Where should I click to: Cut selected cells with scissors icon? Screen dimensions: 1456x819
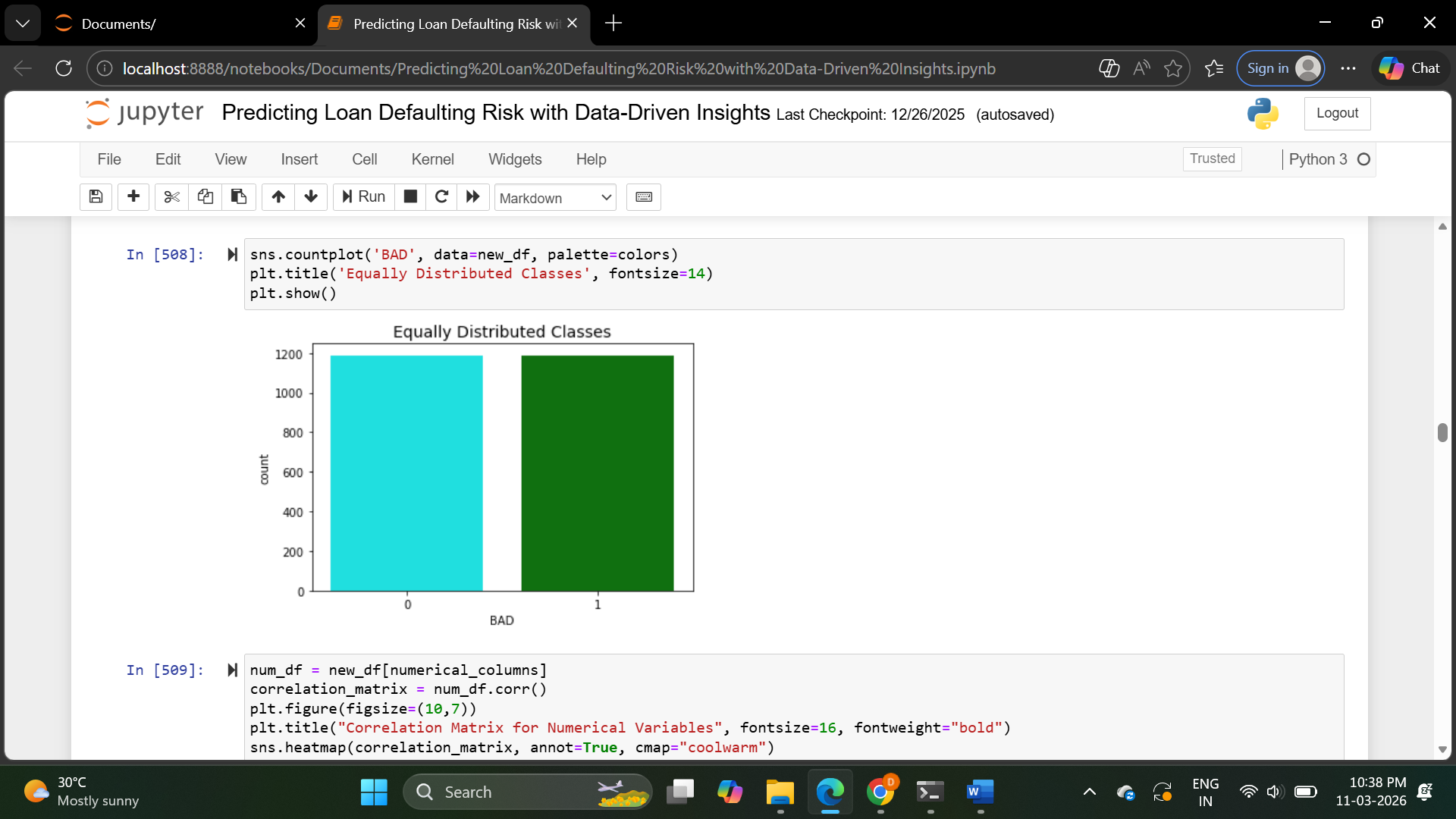[x=171, y=197]
